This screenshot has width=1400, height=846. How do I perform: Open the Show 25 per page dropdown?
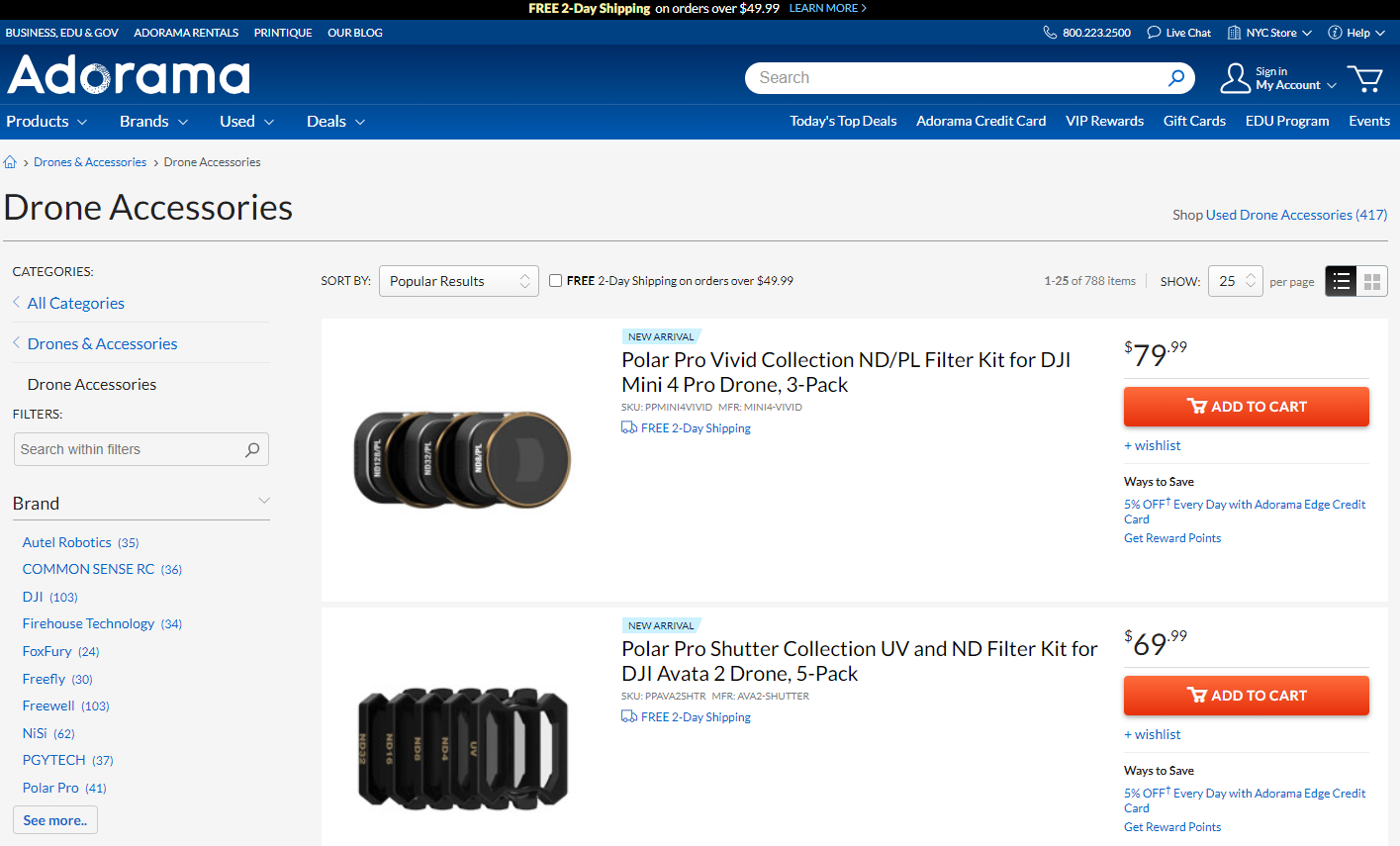1236,281
